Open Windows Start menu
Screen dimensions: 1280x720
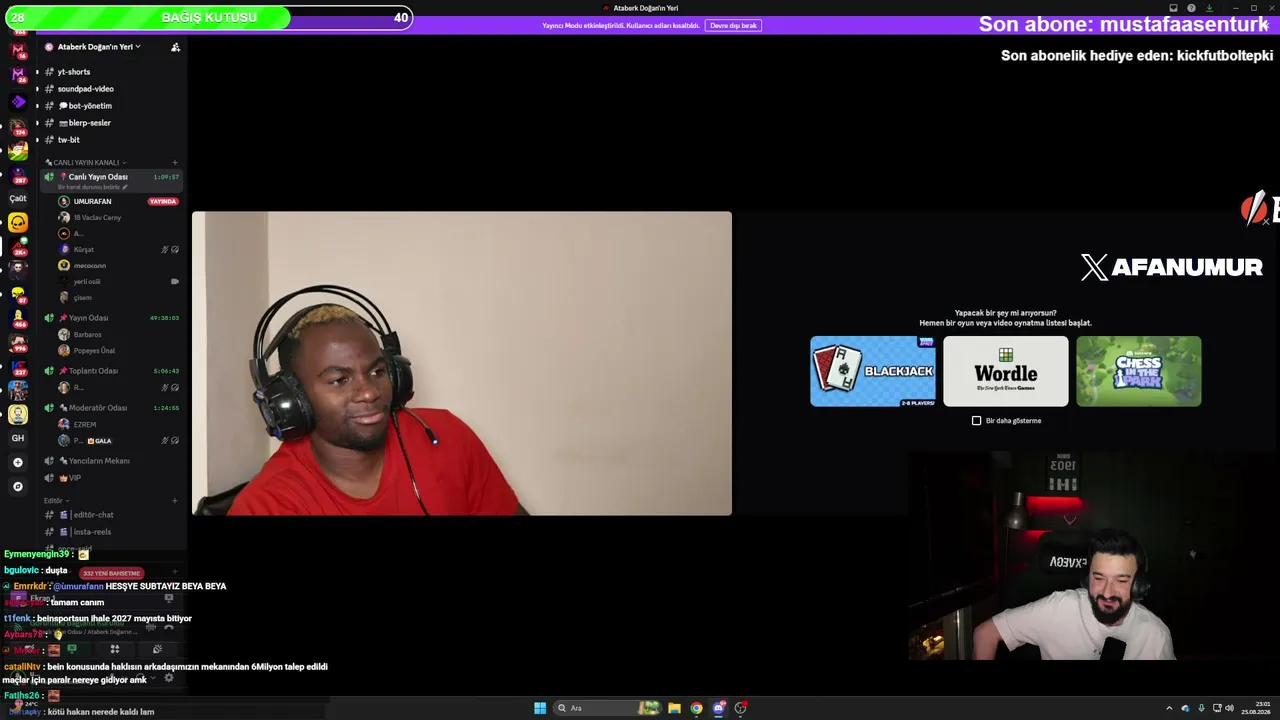pos(540,708)
